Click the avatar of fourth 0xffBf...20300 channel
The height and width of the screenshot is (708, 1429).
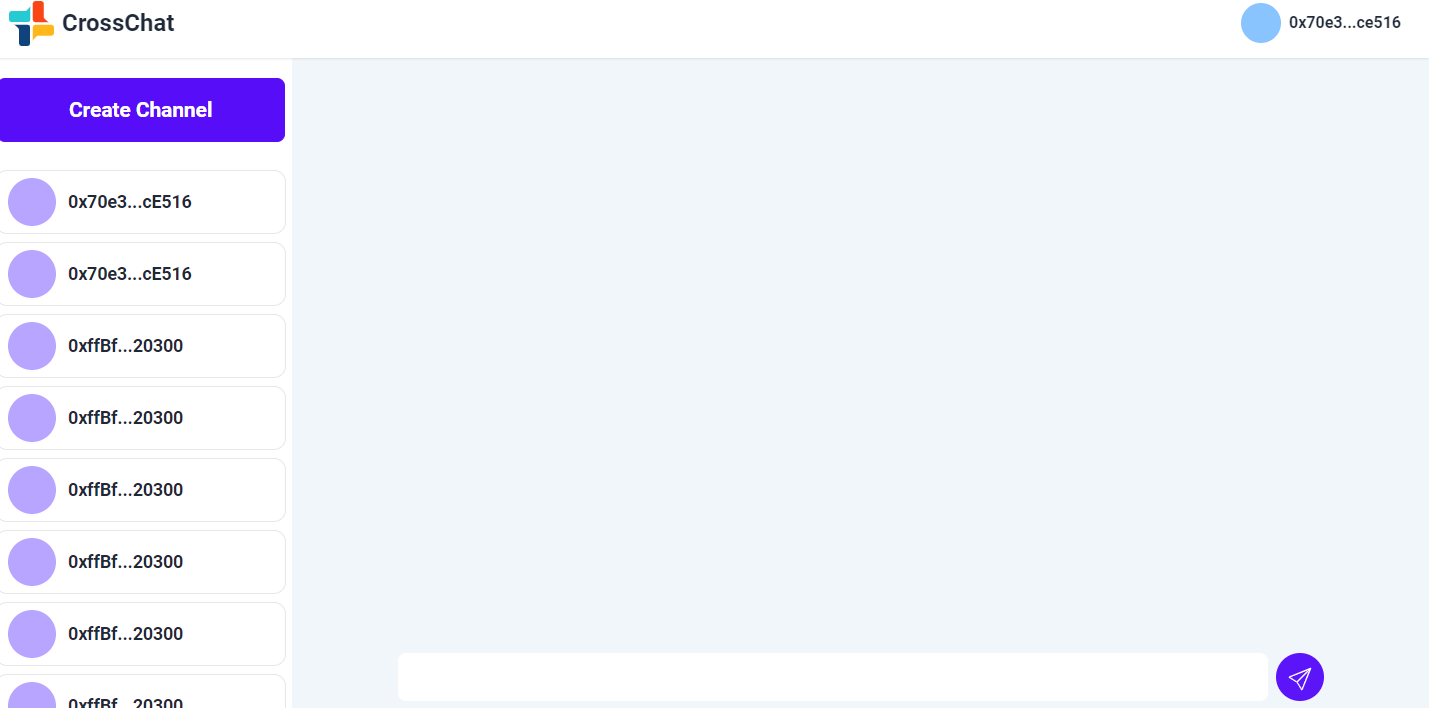[32, 562]
